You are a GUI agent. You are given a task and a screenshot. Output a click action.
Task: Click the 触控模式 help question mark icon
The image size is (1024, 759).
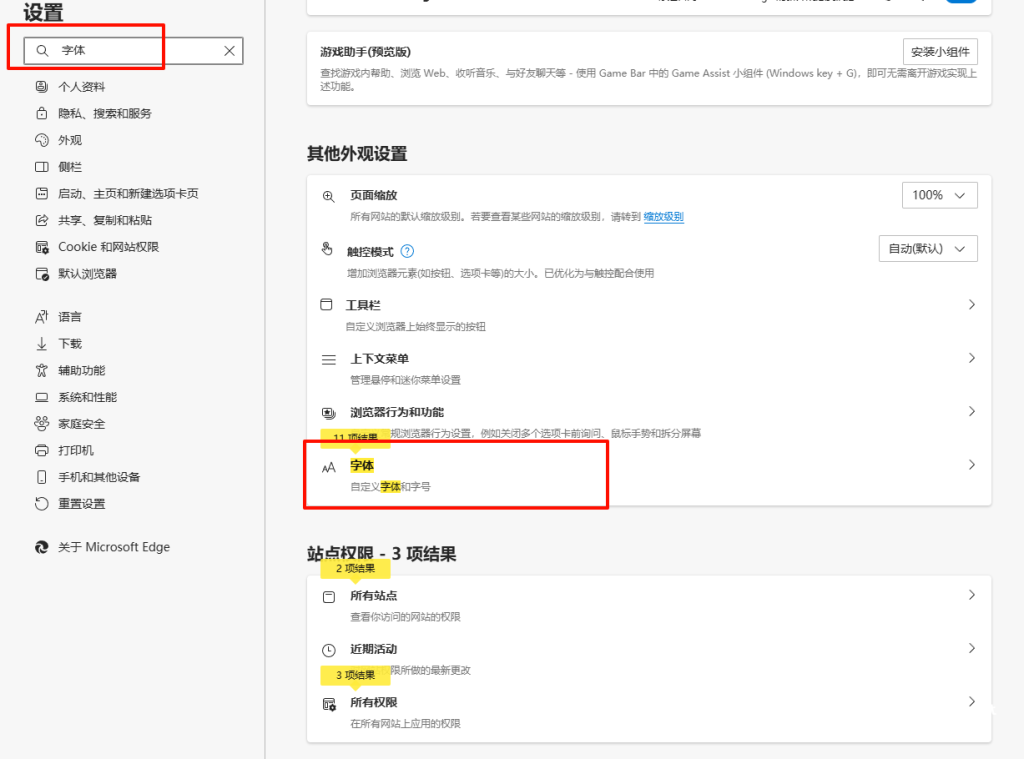407,252
